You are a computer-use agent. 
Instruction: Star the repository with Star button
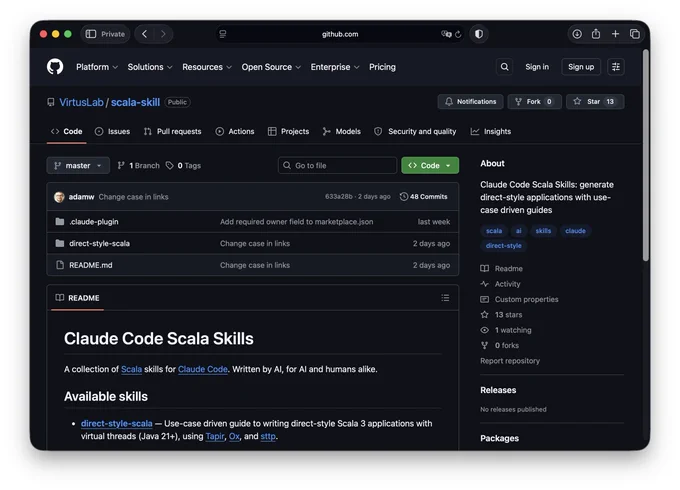(x=595, y=101)
